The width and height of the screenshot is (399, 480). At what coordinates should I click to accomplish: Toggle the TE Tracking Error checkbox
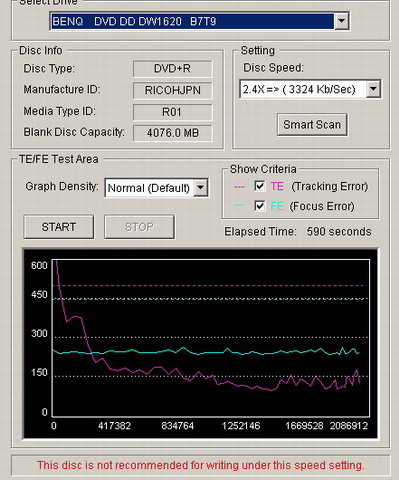click(259, 186)
